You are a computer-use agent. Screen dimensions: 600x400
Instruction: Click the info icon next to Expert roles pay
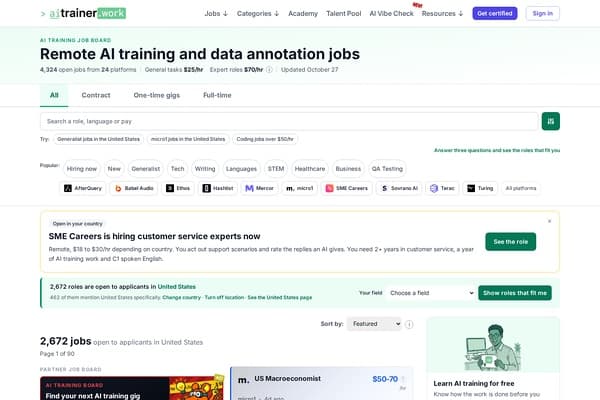pos(269,70)
